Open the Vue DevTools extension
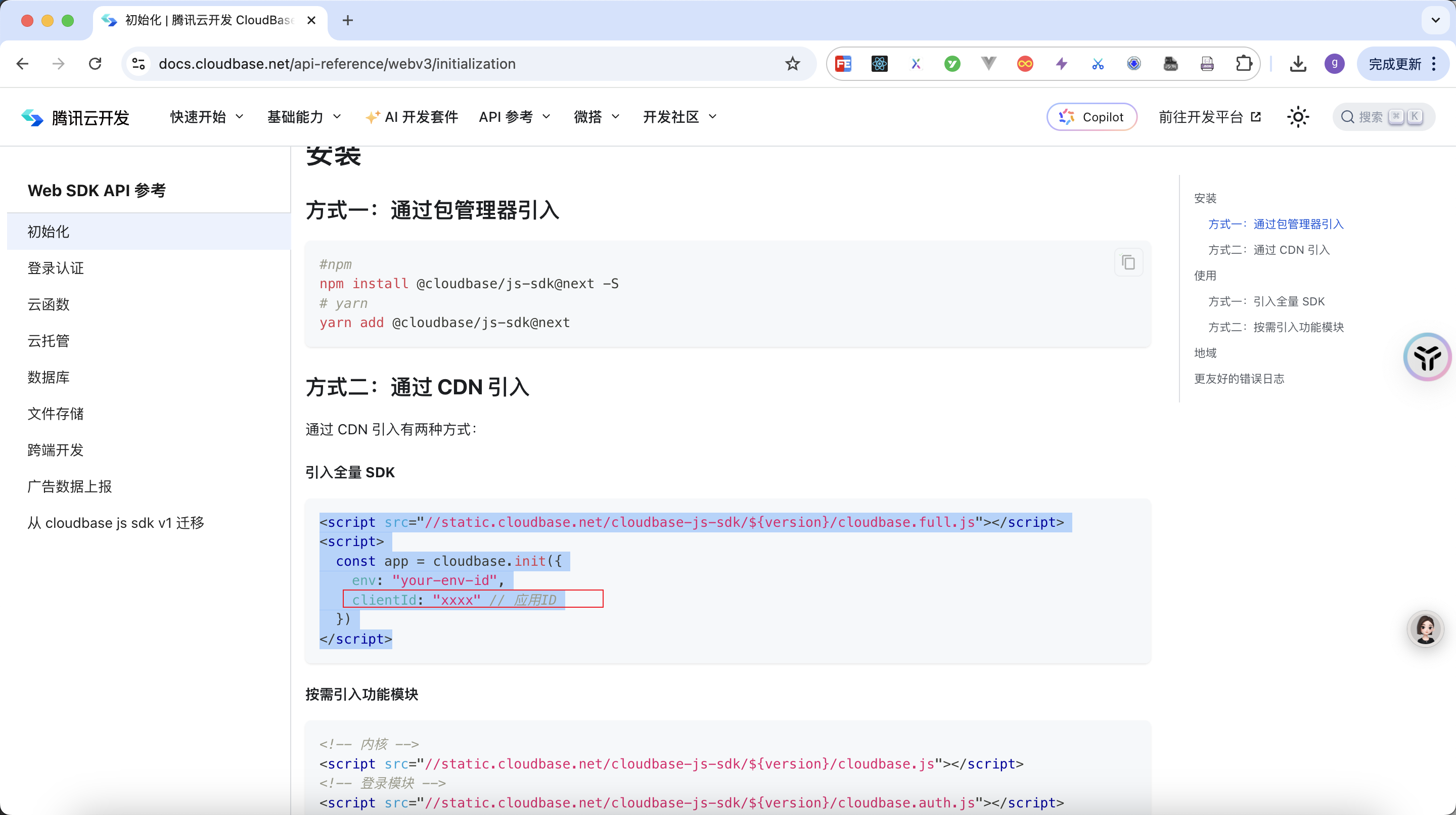Viewport: 1456px width, 815px height. (988, 64)
